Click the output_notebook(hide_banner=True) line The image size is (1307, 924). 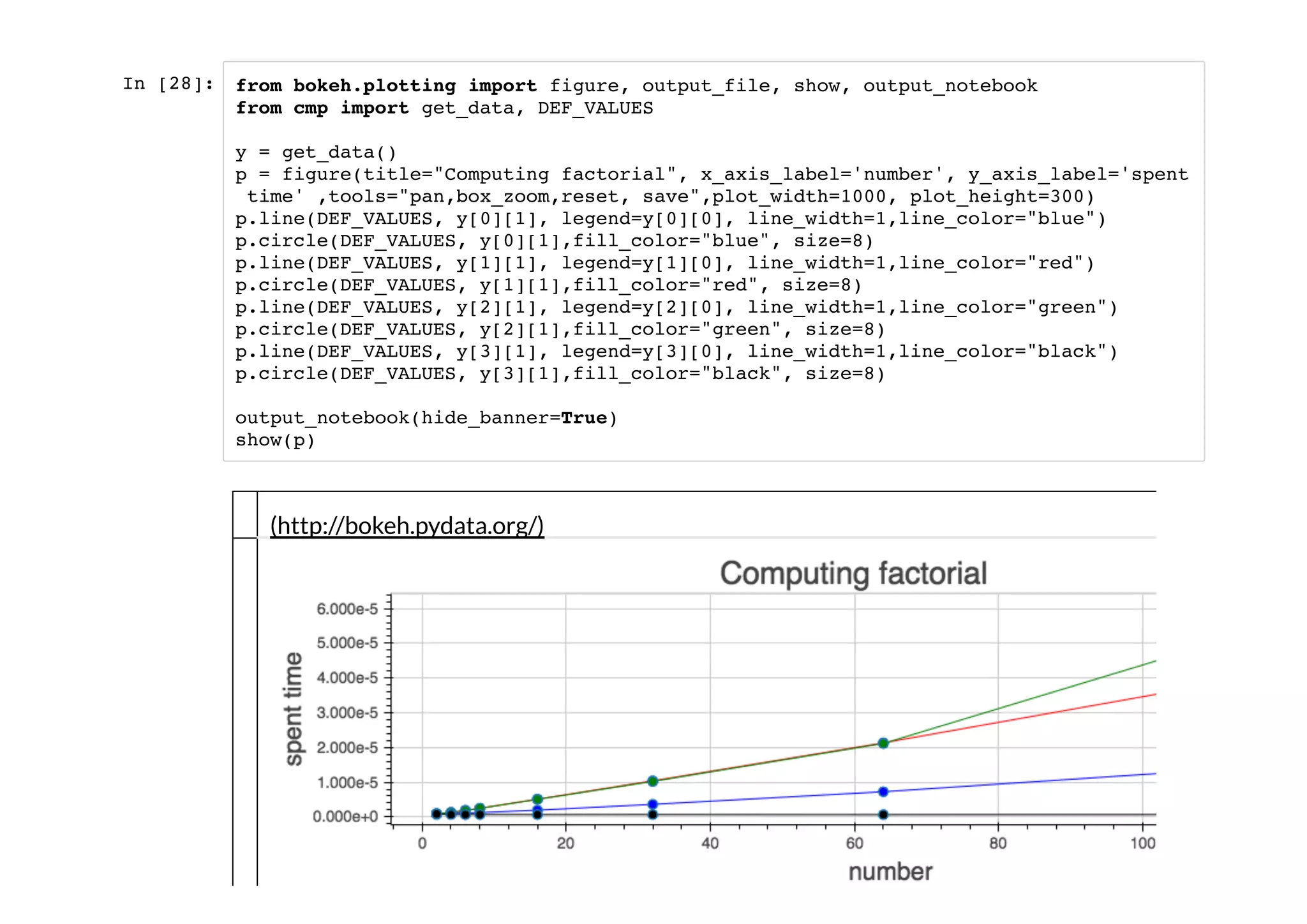click(x=426, y=418)
